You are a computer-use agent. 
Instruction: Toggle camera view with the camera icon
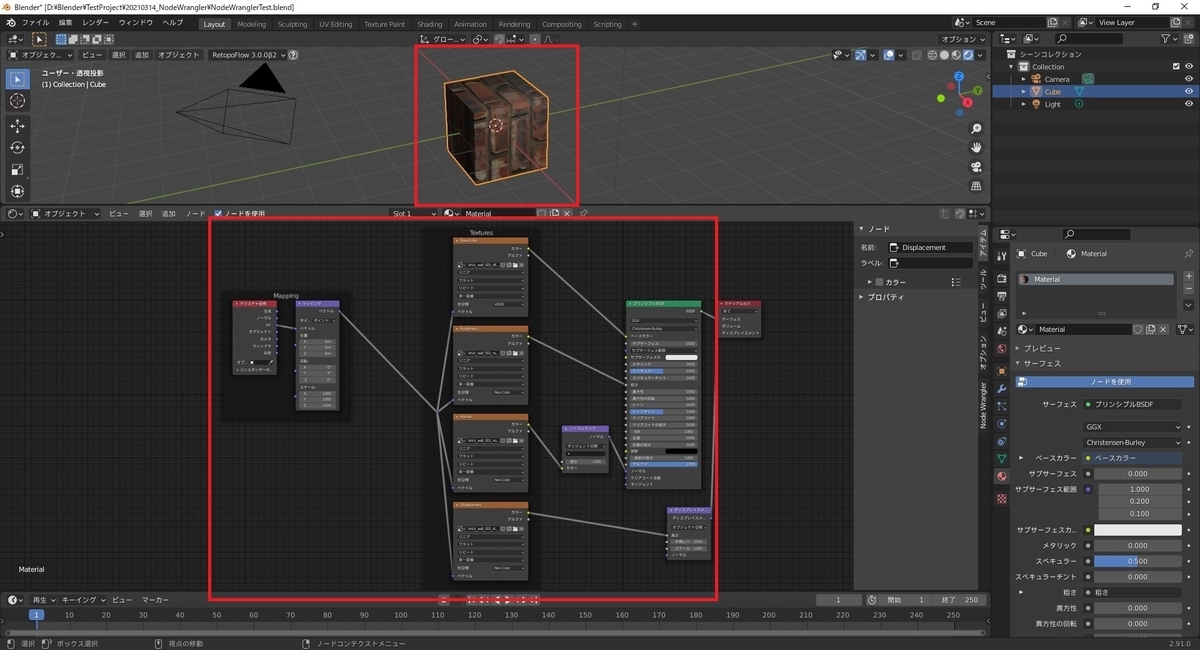[x=975, y=169]
